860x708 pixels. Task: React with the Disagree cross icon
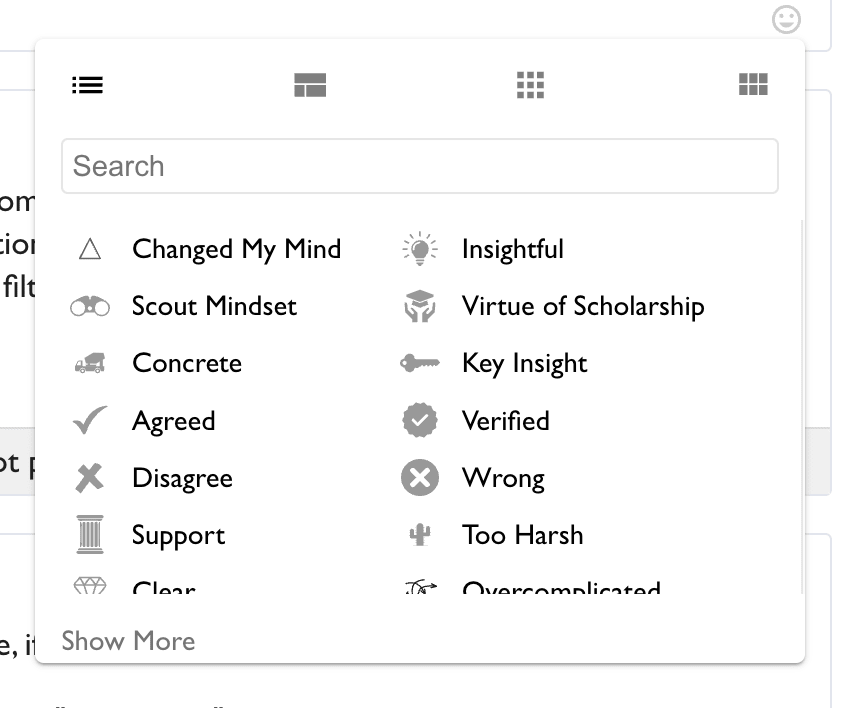(x=90, y=478)
